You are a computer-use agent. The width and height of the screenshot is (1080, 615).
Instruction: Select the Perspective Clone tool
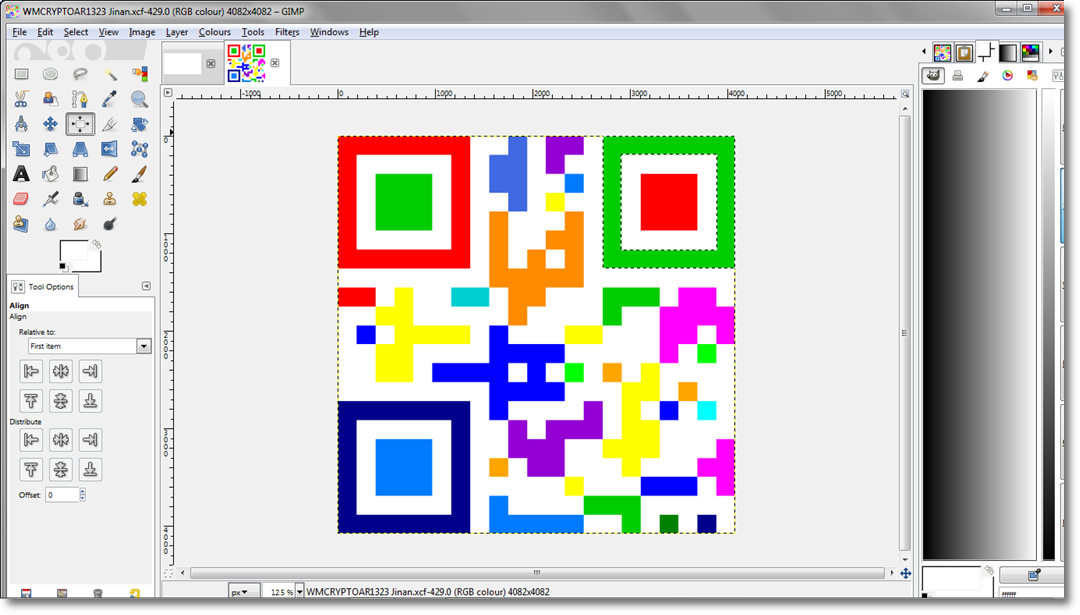[x=21, y=224]
